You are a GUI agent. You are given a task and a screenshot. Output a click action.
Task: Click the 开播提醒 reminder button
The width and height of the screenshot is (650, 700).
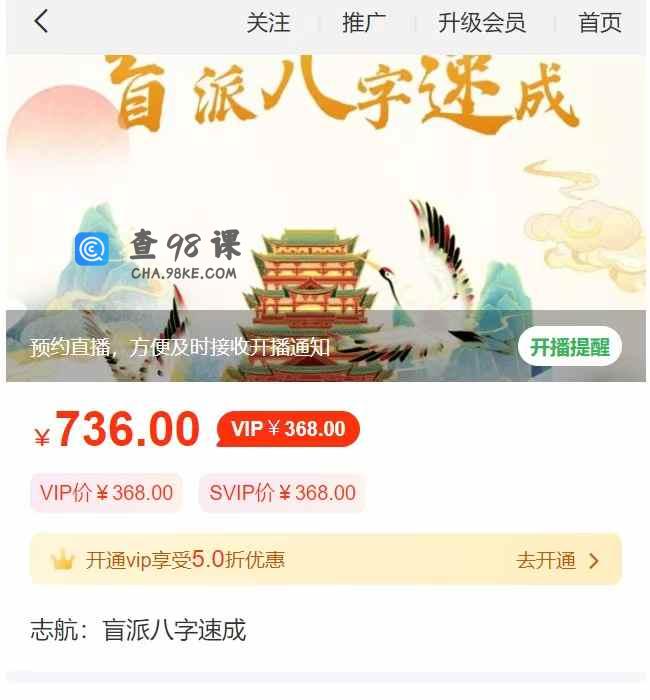570,347
